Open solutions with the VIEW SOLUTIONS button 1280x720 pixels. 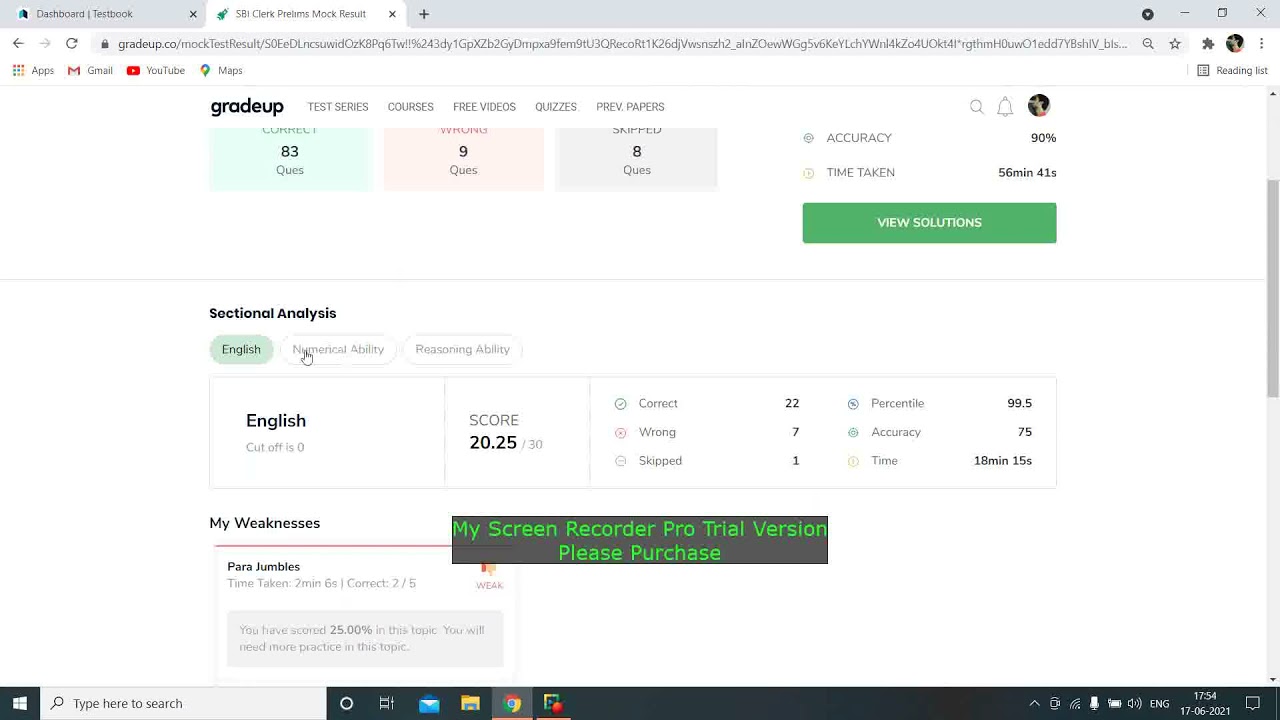click(929, 223)
